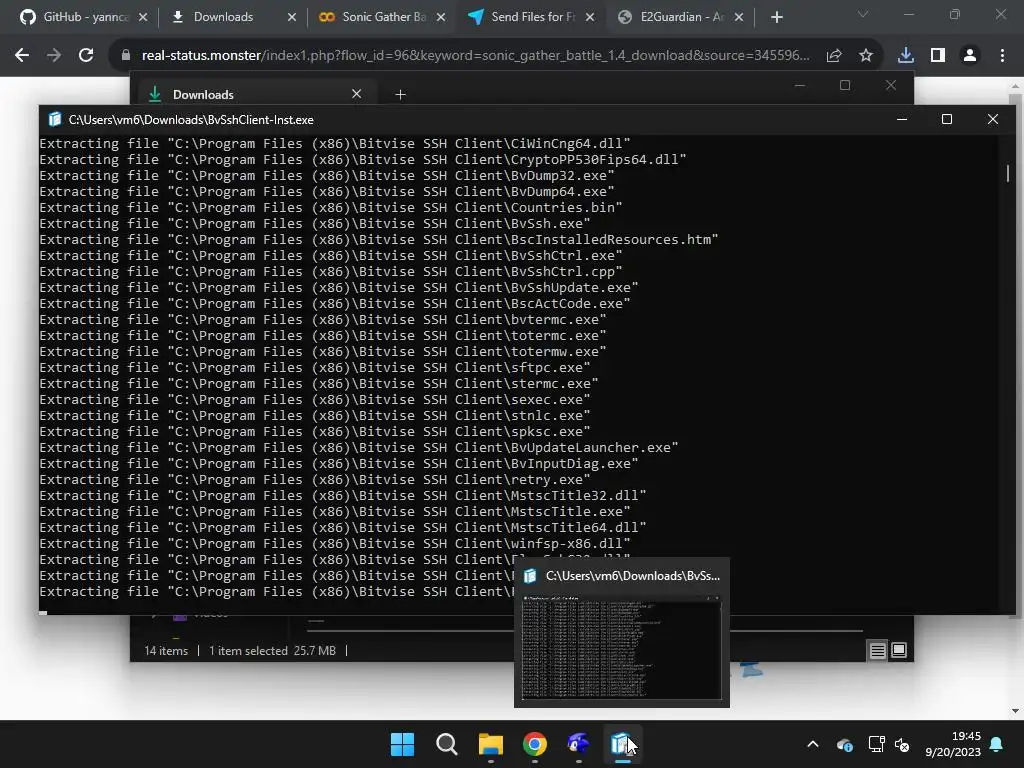This screenshot has height=768, width=1024.
Task: Click BvSshClient-Inst.exe console title icon
Action: 55,120
